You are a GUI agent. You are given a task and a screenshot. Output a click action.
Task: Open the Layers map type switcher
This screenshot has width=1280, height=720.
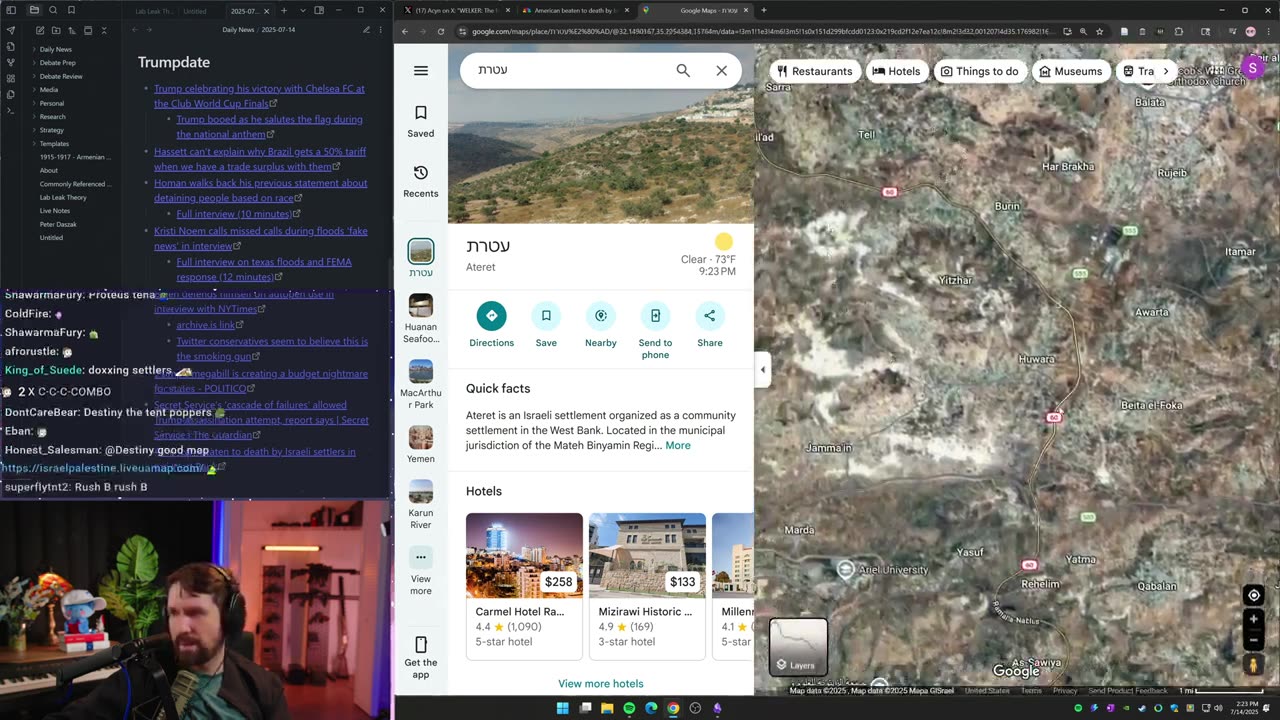pyautogui.click(x=798, y=646)
